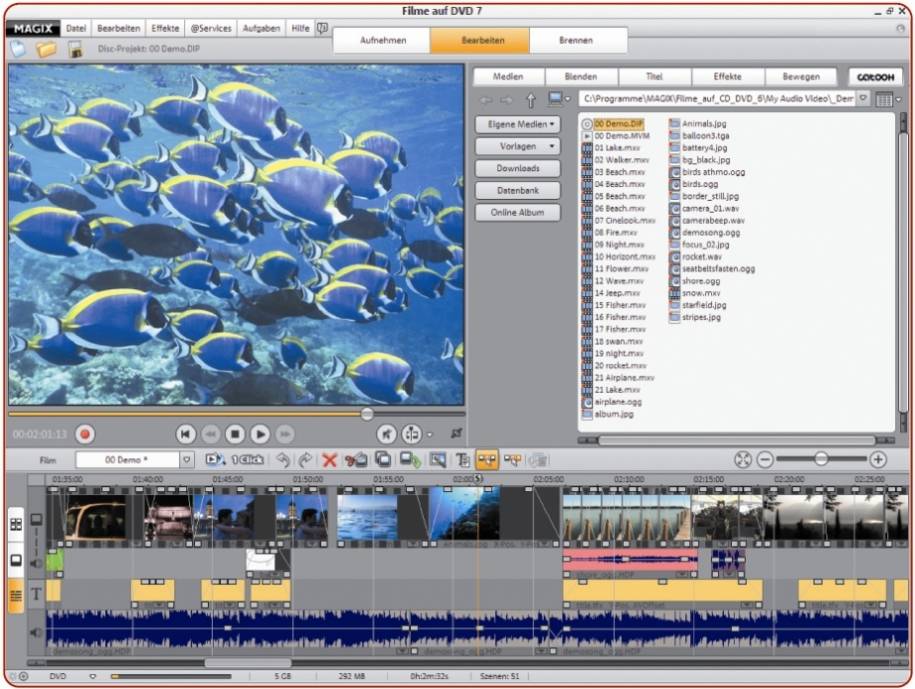Screen dimensions: 915x689
Task: Open the DVD disc type dropdown in status bar
Action: (92, 677)
